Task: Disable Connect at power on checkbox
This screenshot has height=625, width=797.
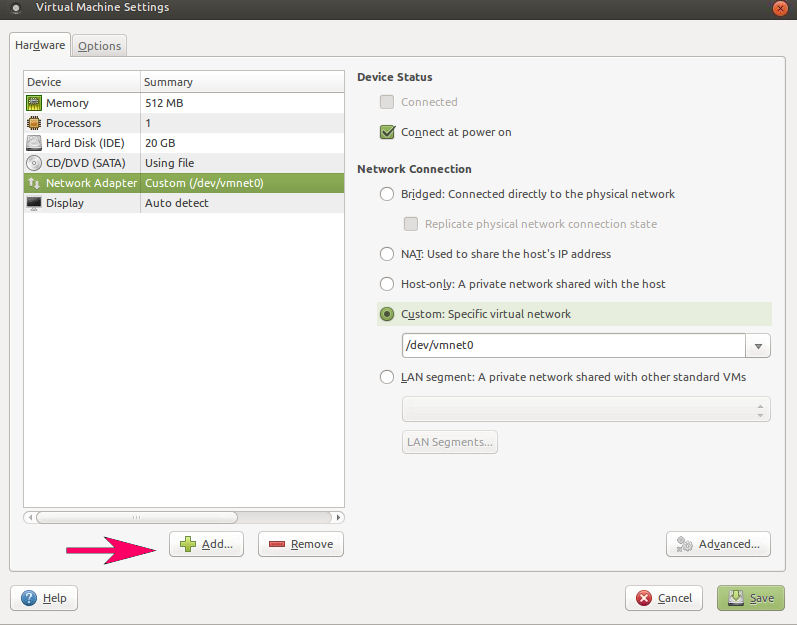Action: pyautogui.click(x=388, y=132)
